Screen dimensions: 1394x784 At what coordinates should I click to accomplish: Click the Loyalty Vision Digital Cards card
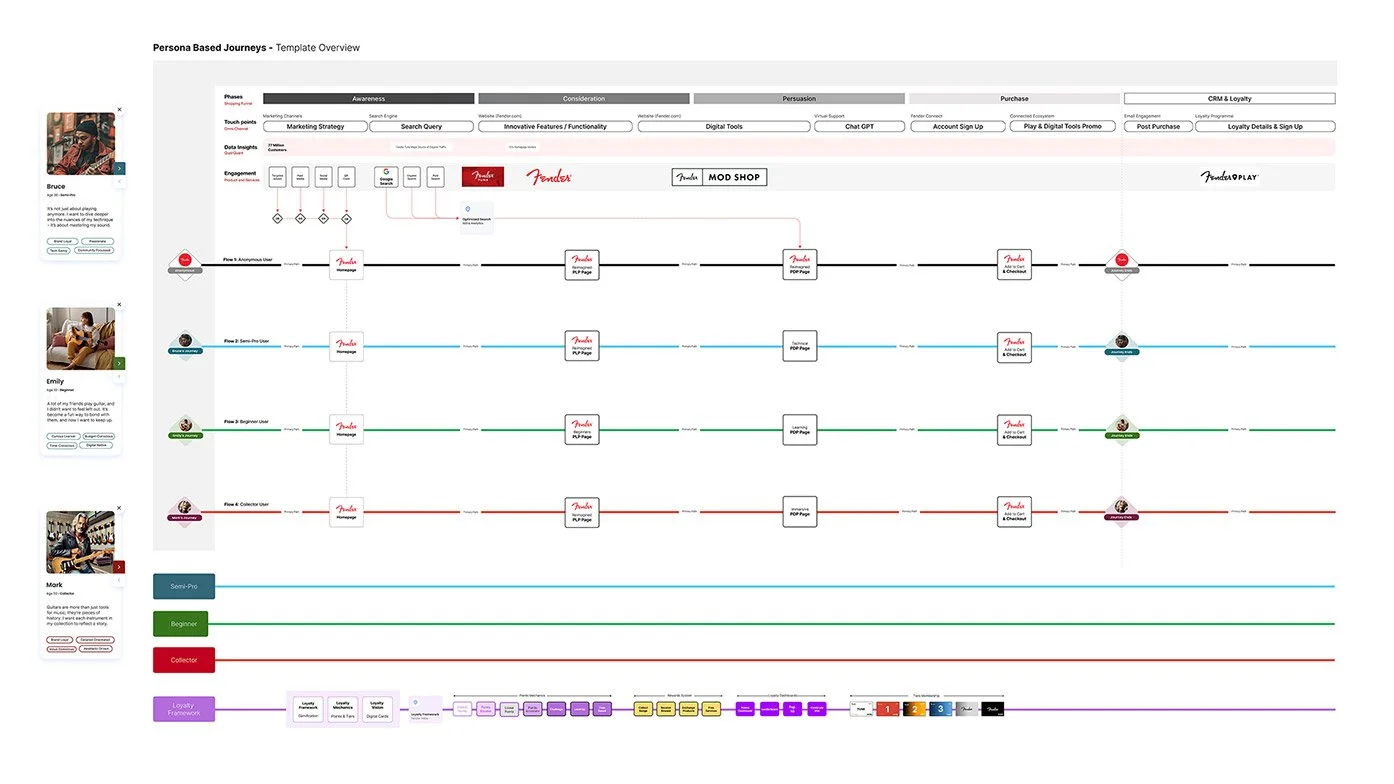377,709
